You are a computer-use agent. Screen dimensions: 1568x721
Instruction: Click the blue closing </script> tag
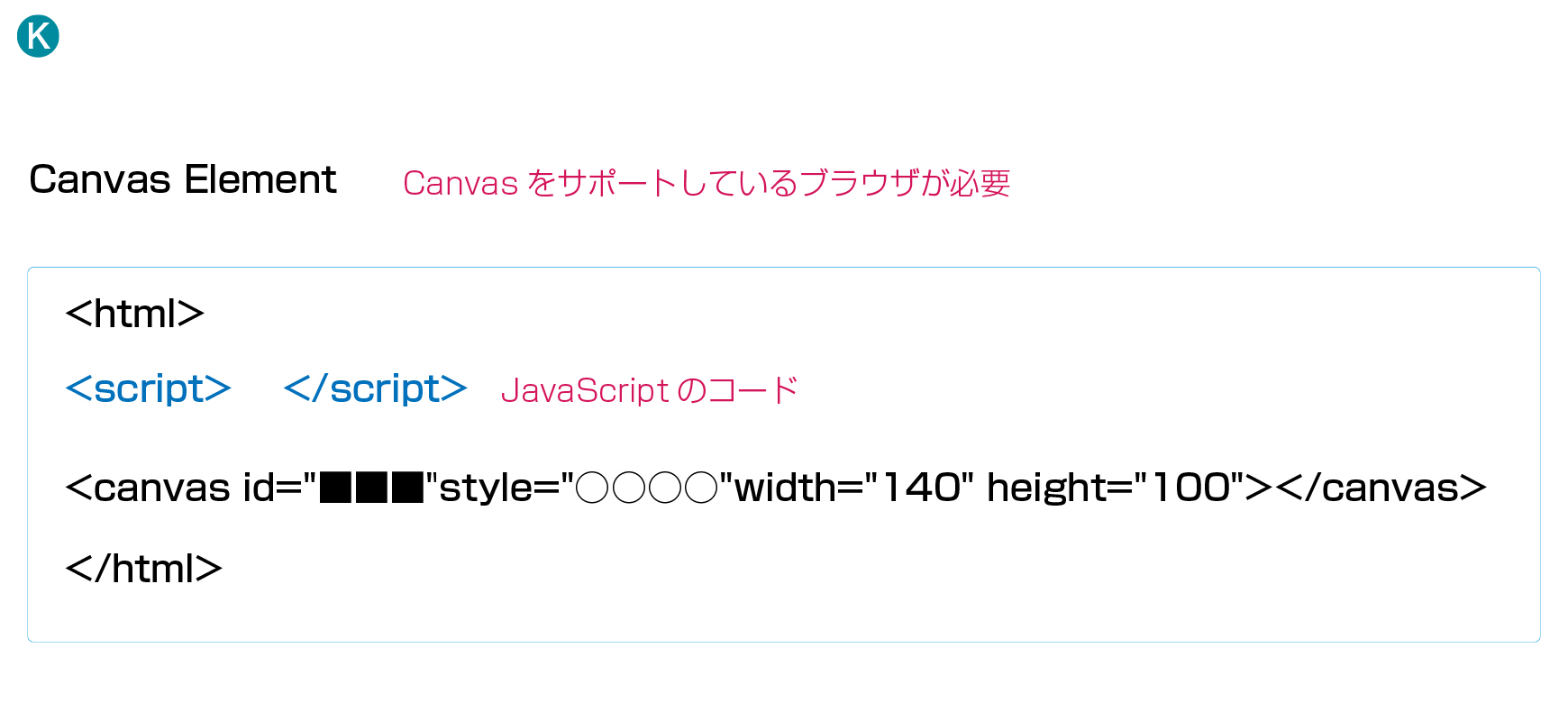point(375,388)
